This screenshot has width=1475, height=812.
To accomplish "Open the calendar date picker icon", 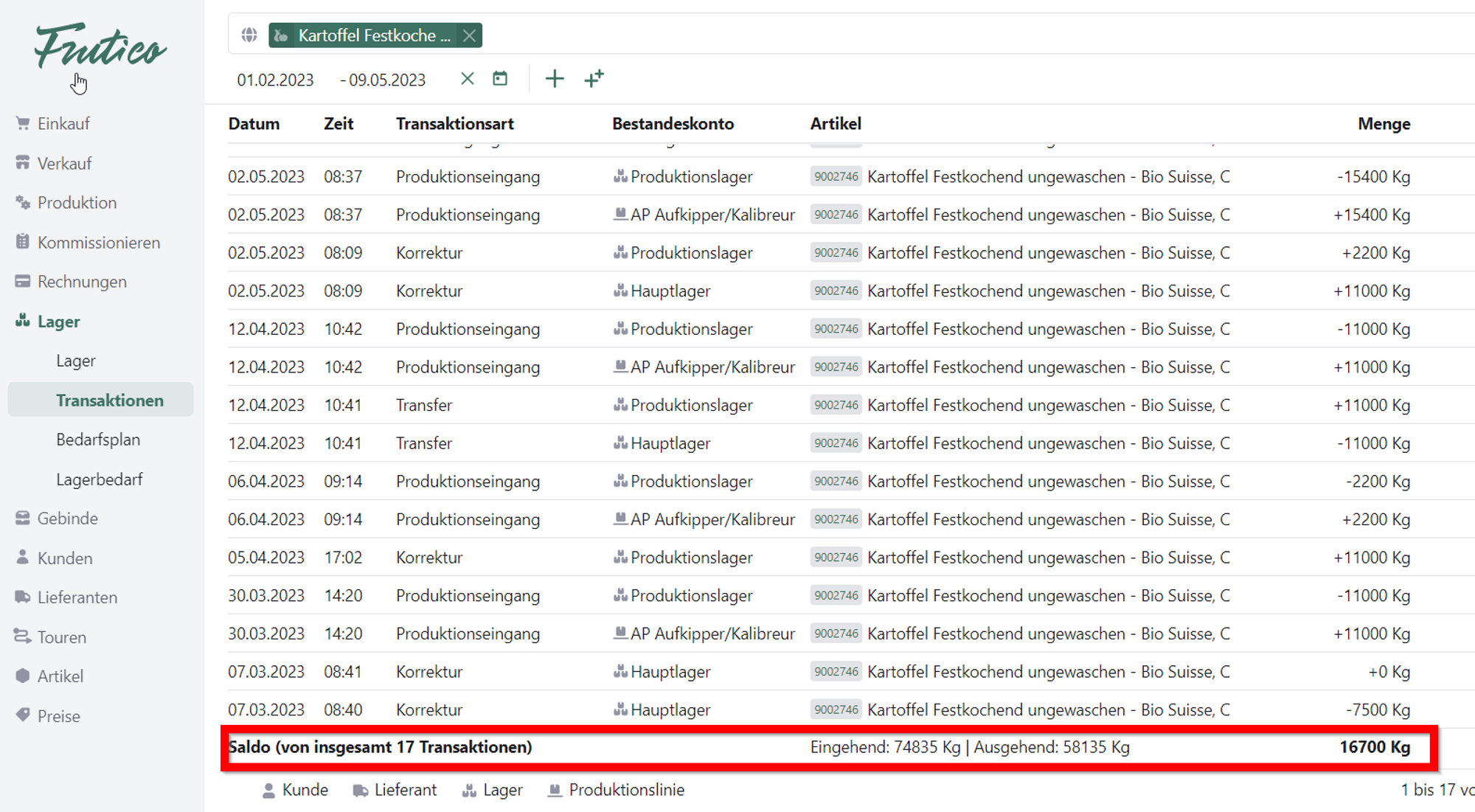I will tap(500, 79).
